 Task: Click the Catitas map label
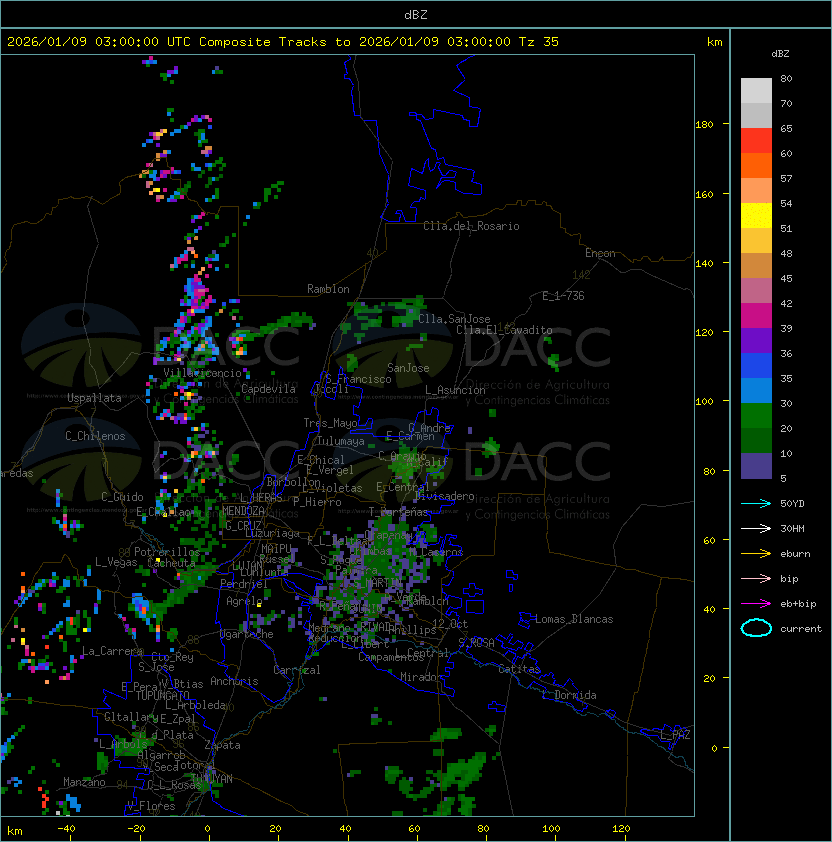(519, 669)
